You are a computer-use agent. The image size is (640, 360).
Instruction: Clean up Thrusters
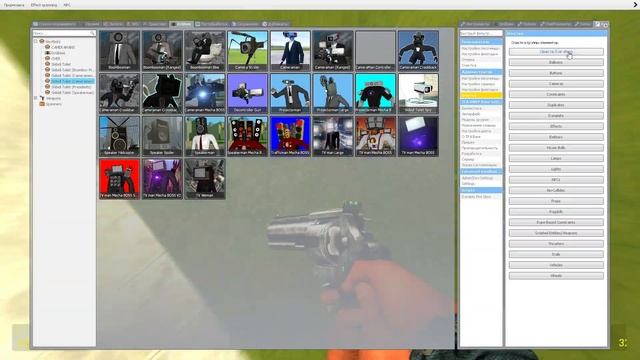(556, 244)
